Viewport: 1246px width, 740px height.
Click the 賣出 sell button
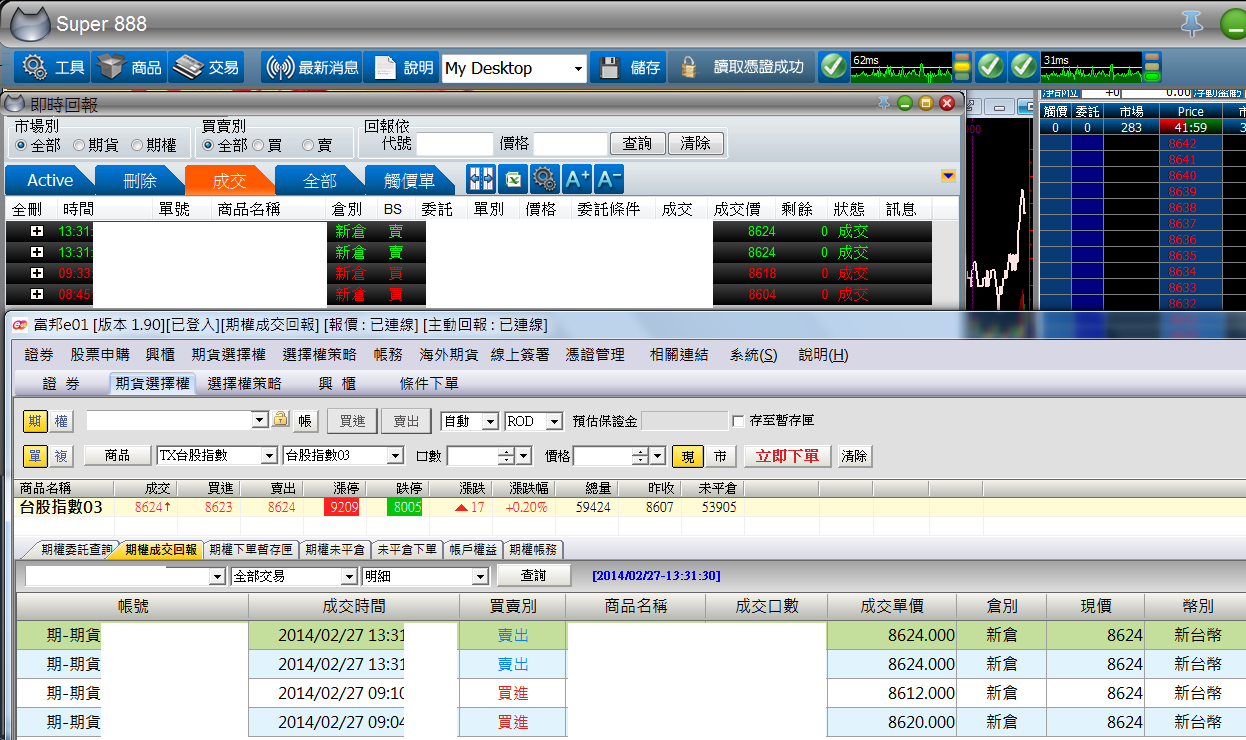[406, 421]
